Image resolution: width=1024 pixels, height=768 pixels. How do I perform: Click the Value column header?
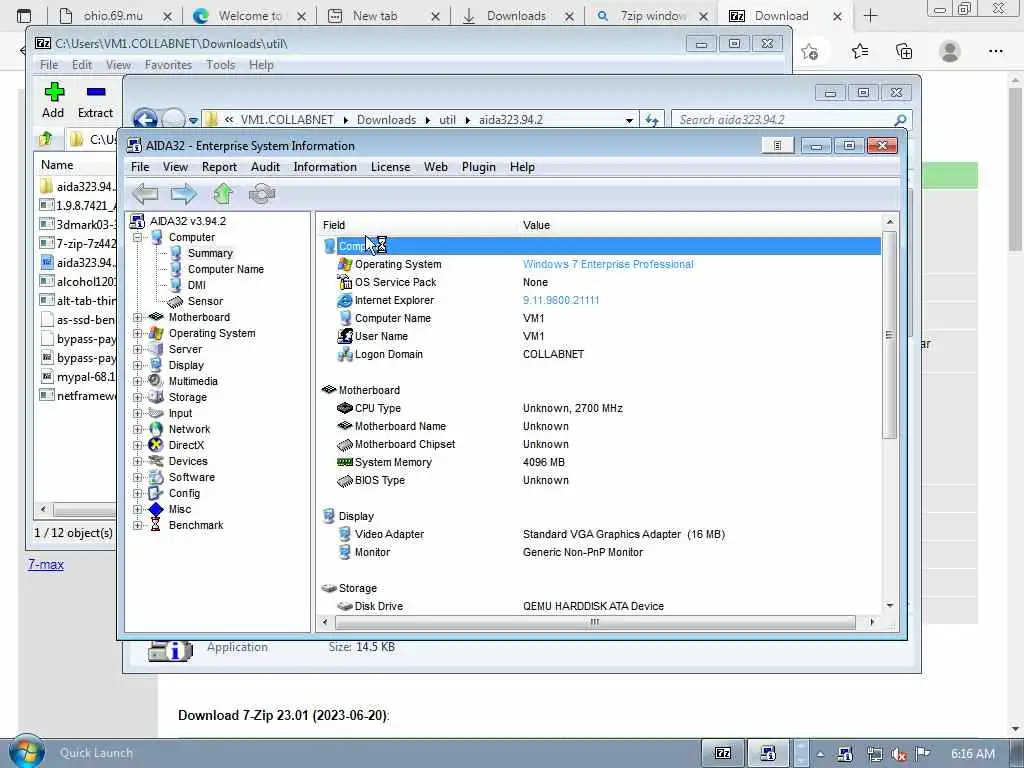(x=536, y=225)
